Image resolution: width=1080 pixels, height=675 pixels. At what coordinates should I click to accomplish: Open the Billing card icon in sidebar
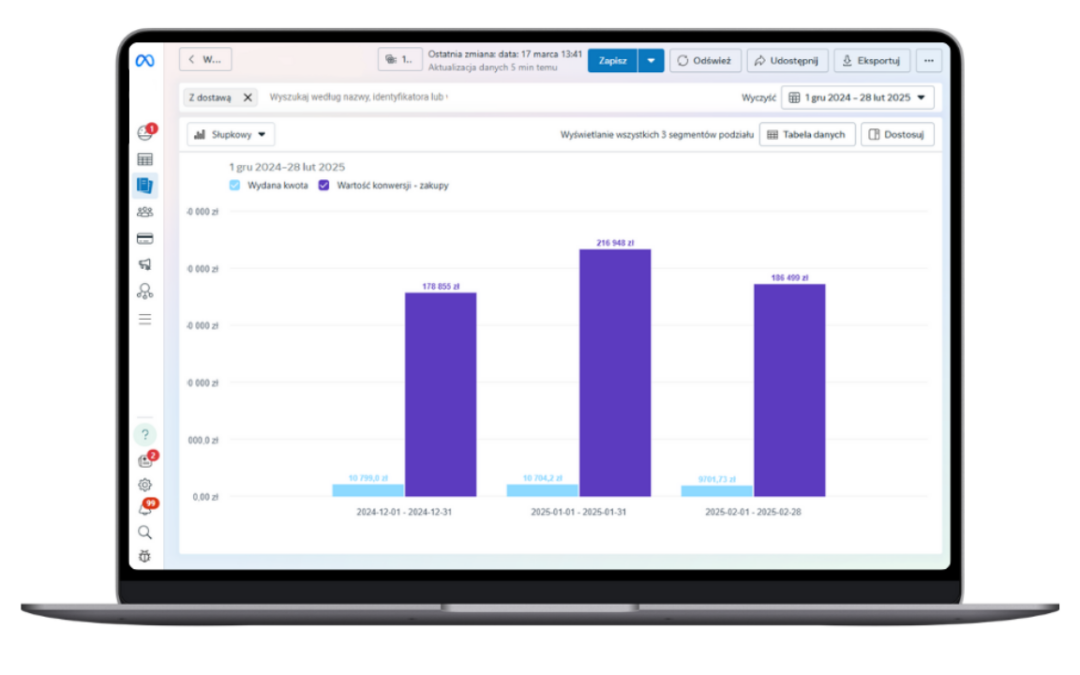pos(145,239)
